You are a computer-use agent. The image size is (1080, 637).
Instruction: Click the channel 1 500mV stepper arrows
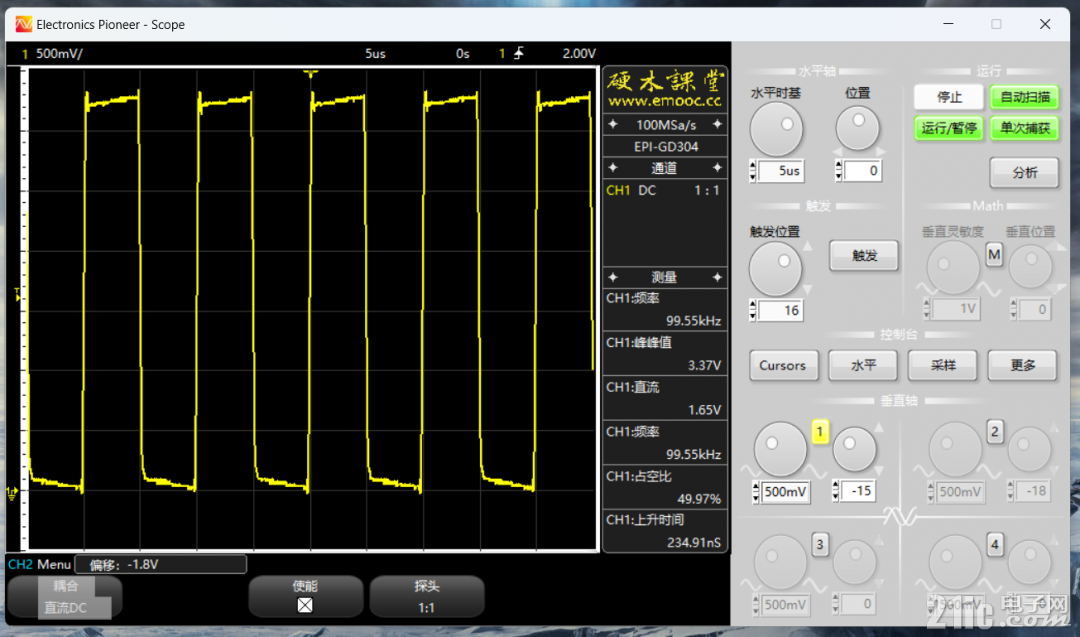[x=756, y=492]
